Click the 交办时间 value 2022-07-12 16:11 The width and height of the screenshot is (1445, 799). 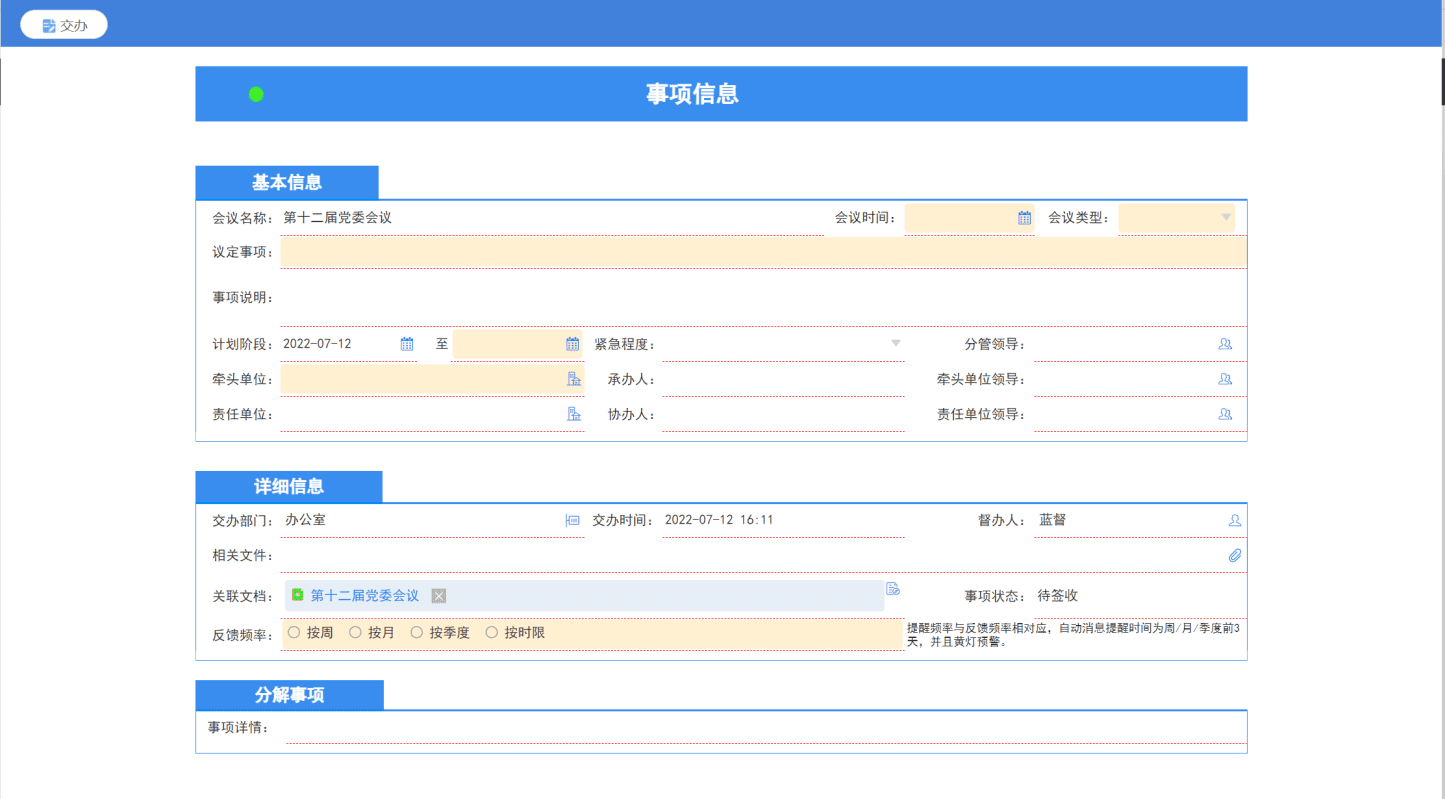pyautogui.click(x=719, y=520)
